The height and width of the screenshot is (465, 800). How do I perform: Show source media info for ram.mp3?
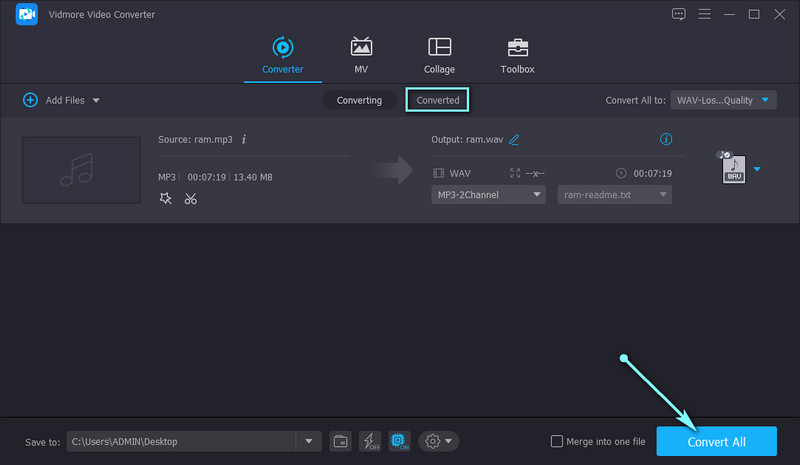[244, 140]
